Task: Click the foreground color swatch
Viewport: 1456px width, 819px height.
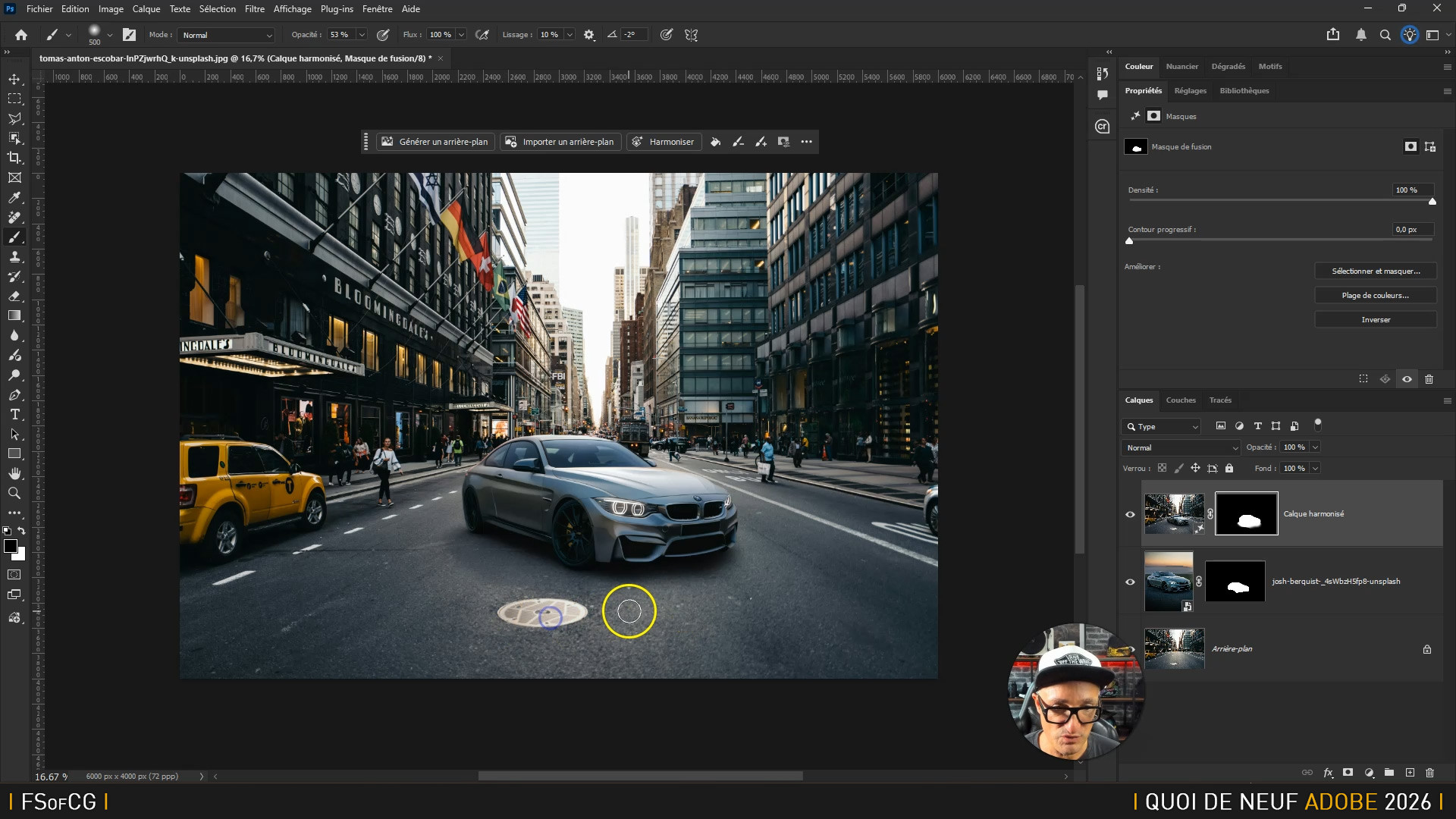Action: point(11,546)
